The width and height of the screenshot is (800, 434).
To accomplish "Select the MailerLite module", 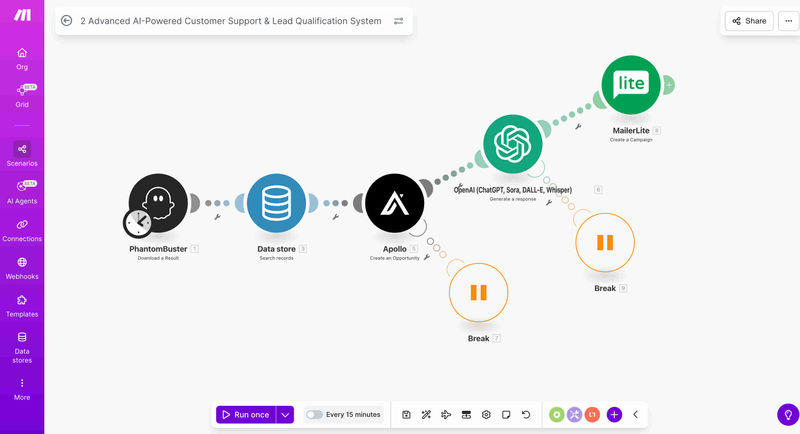I will click(631, 85).
